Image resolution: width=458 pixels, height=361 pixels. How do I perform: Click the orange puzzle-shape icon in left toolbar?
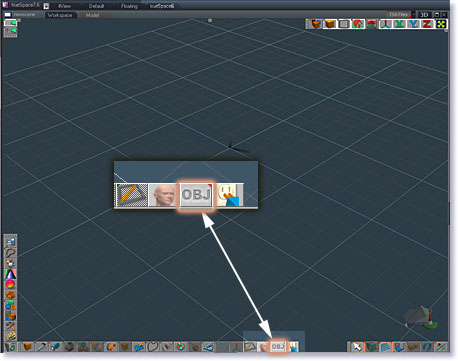[x=11, y=295]
